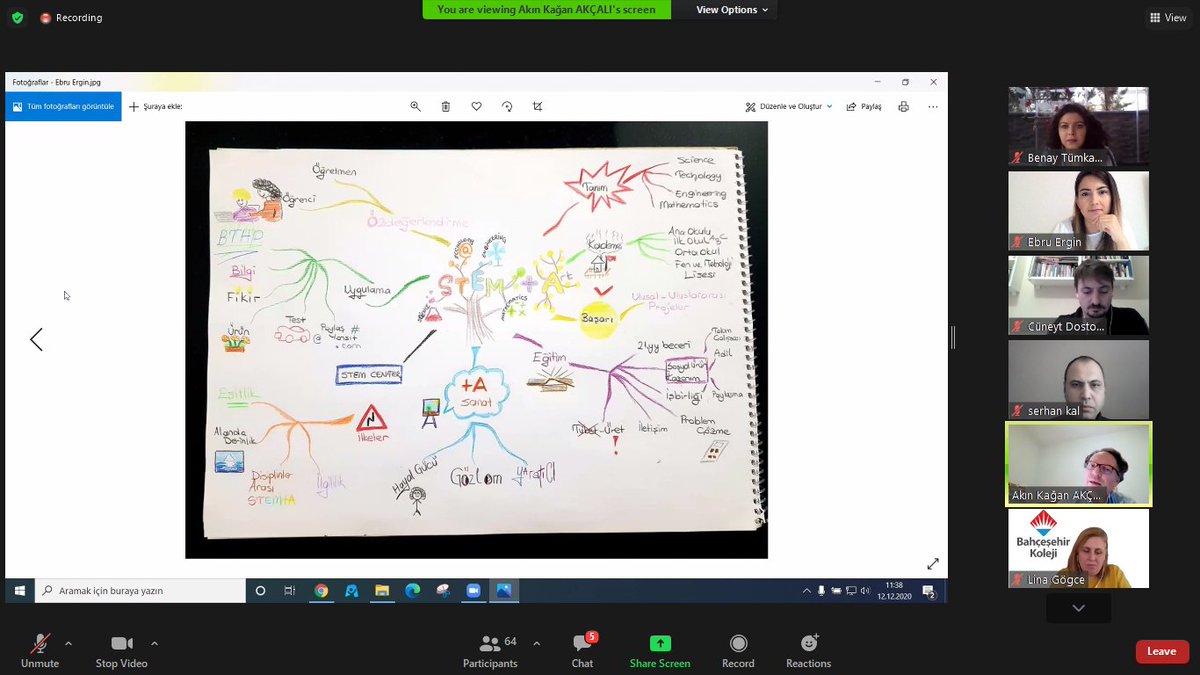Enter fullscreen with the diagonal arrows icon
Viewport: 1200px width, 675px height.
[933, 564]
